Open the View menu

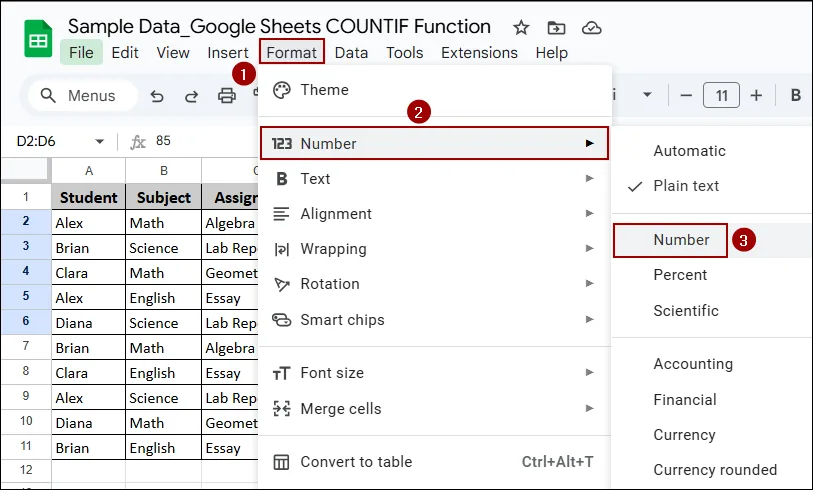(173, 52)
